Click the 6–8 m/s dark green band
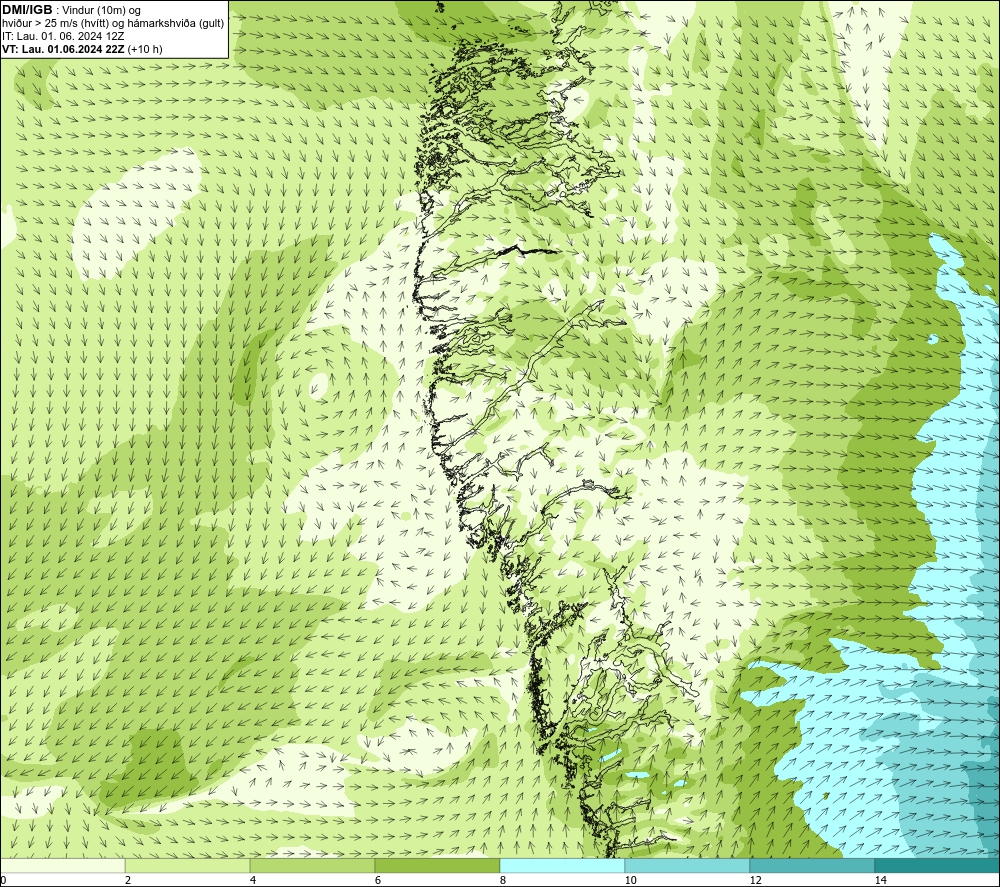 pyautogui.click(x=438, y=865)
